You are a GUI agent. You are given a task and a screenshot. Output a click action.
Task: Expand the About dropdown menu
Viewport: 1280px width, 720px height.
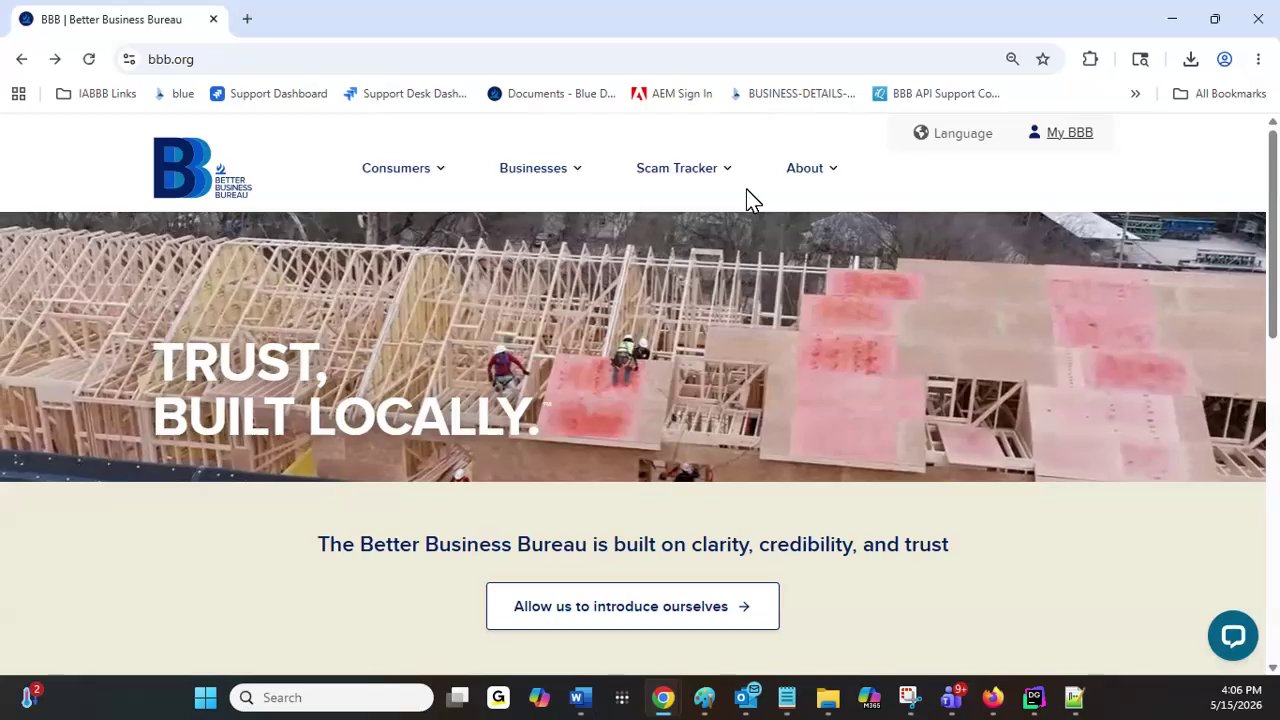(812, 168)
